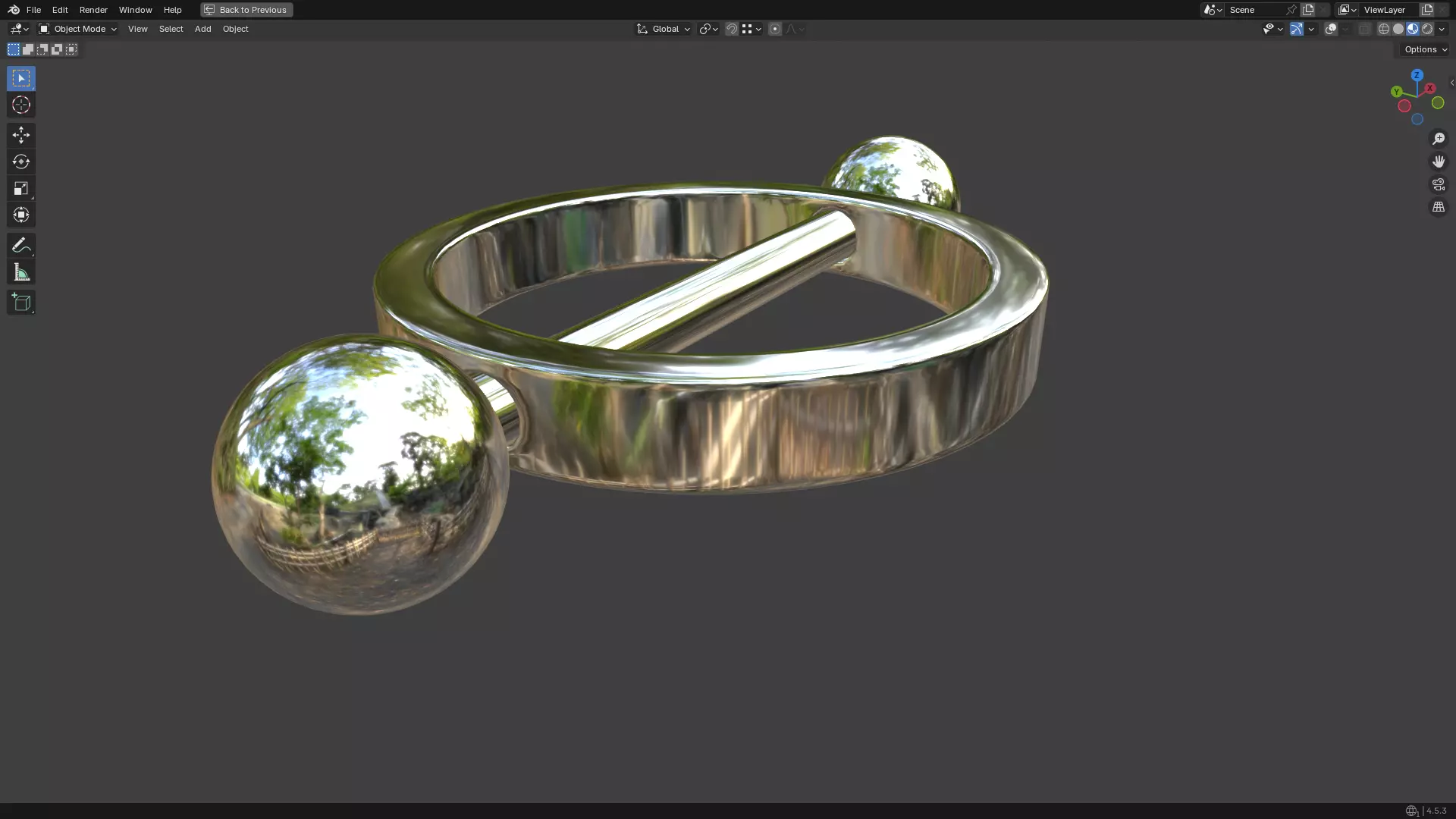This screenshot has height=819, width=1456.
Task: Open the Edit menu
Action: 60,10
